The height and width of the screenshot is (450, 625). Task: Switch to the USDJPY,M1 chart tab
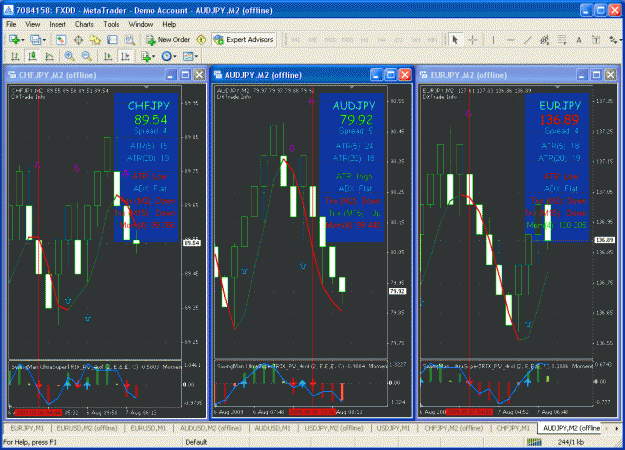(393, 428)
